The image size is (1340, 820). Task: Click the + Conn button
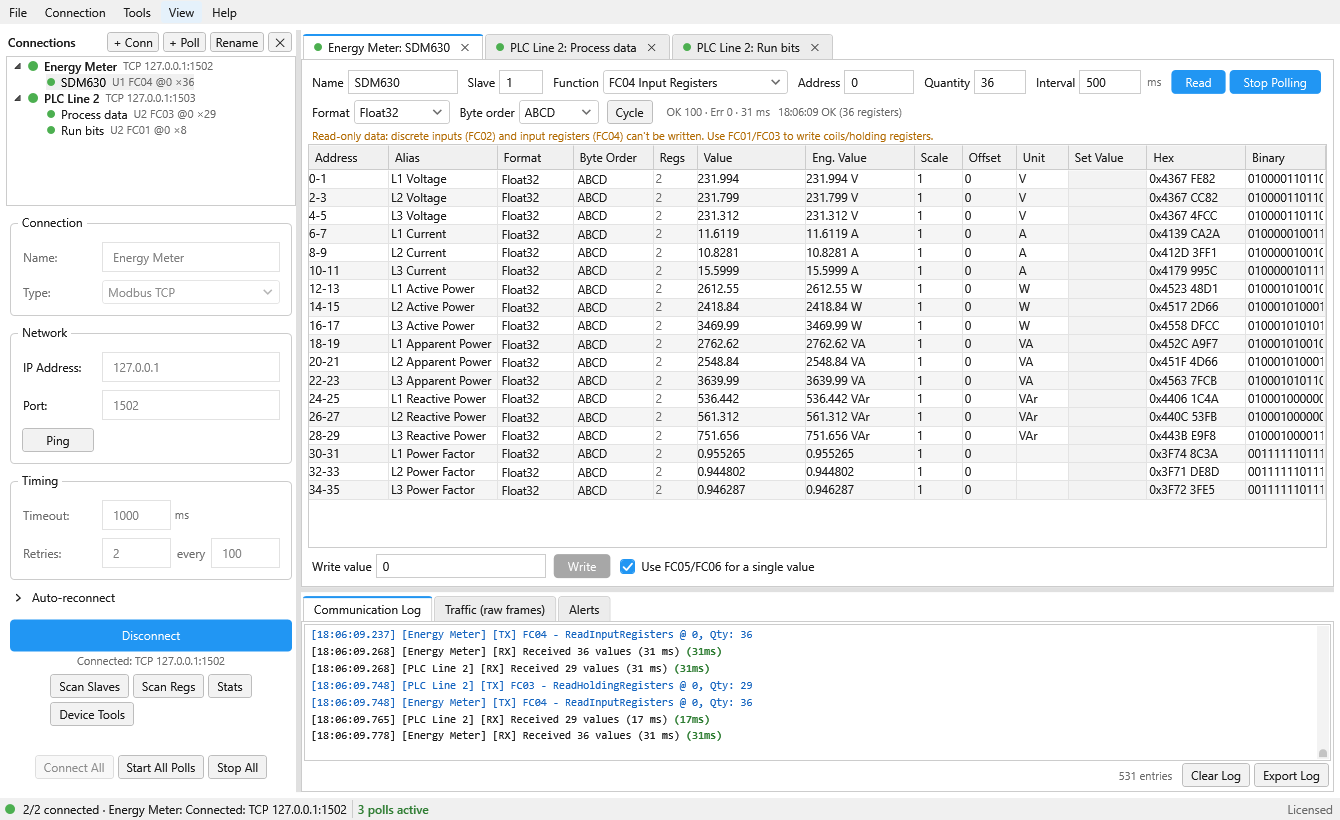coord(133,43)
